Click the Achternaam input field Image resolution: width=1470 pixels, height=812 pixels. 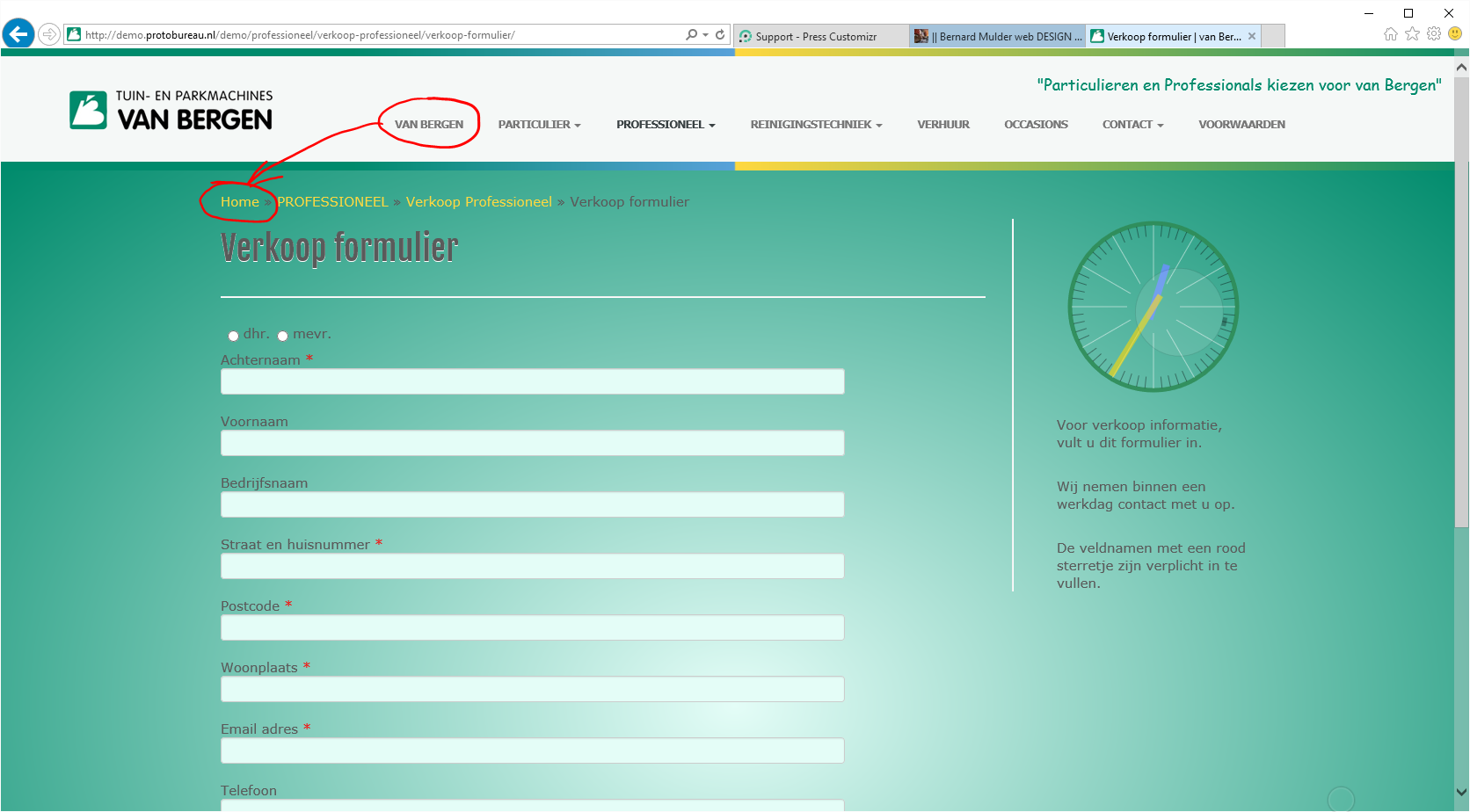[x=532, y=381]
